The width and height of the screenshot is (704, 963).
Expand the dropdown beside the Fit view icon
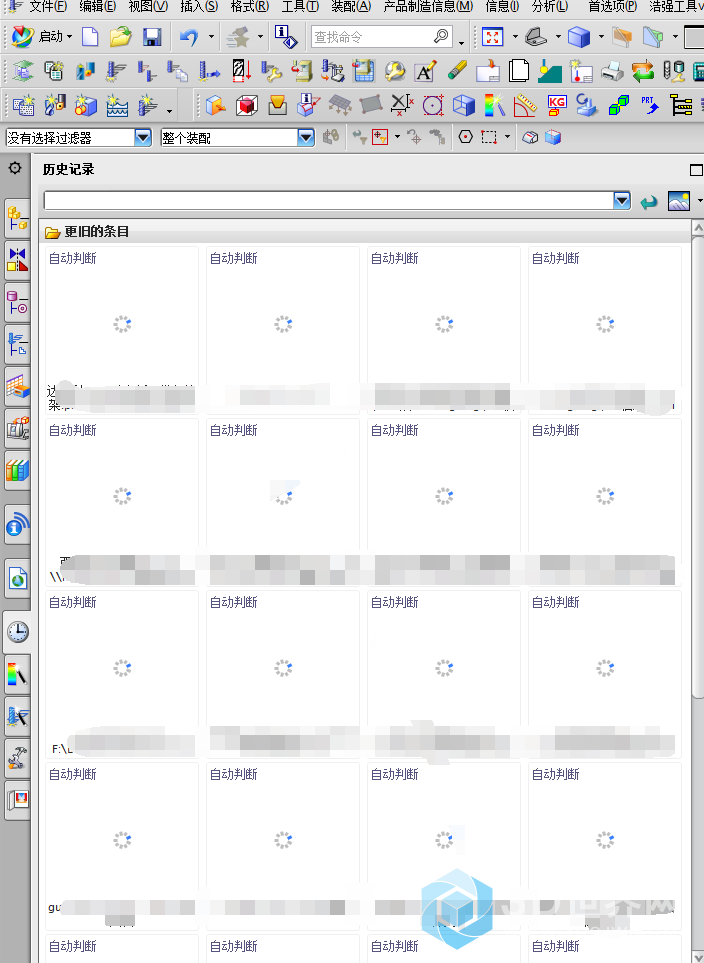[x=515, y=37]
